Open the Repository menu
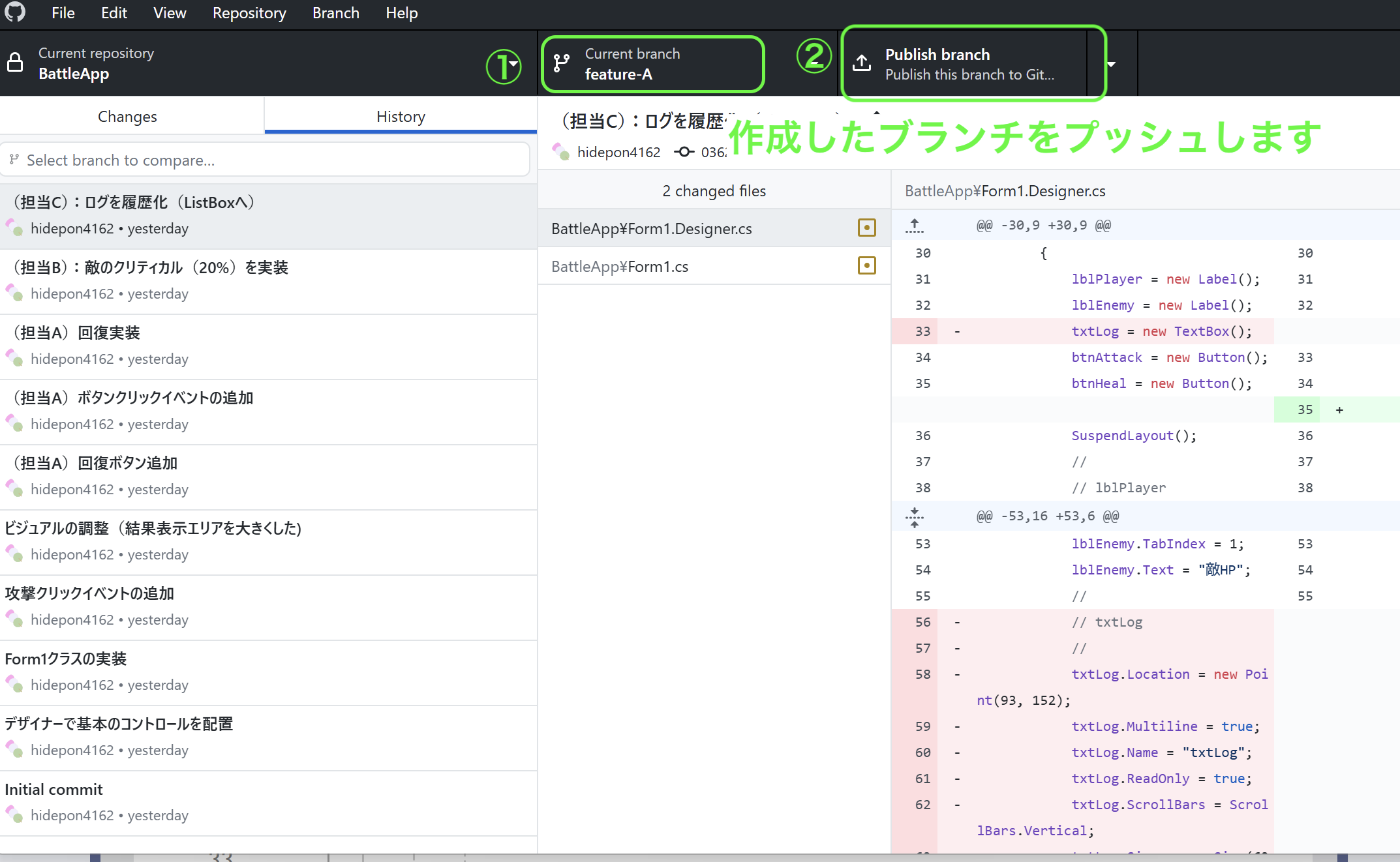Image resolution: width=1400 pixels, height=862 pixels. [249, 13]
